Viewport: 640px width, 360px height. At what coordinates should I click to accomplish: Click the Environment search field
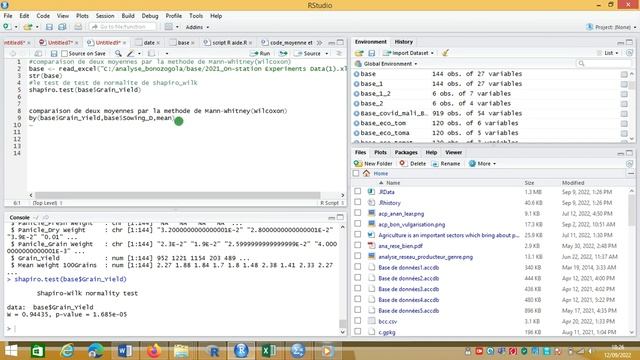click(x=603, y=64)
